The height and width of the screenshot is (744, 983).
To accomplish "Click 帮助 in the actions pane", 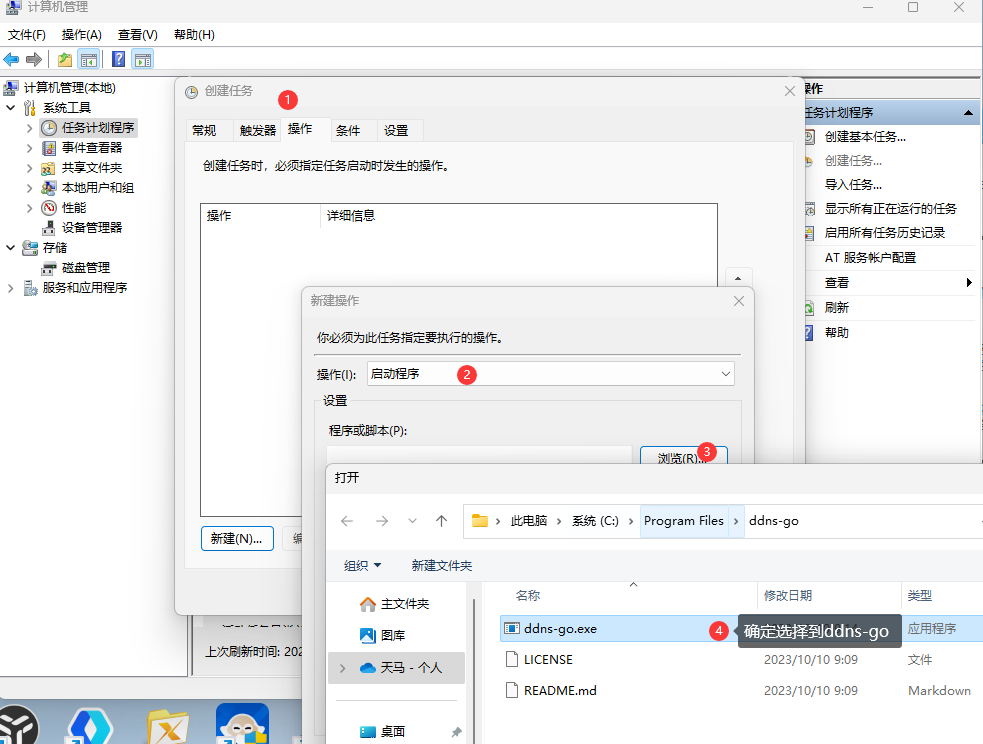I will (x=836, y=333).
